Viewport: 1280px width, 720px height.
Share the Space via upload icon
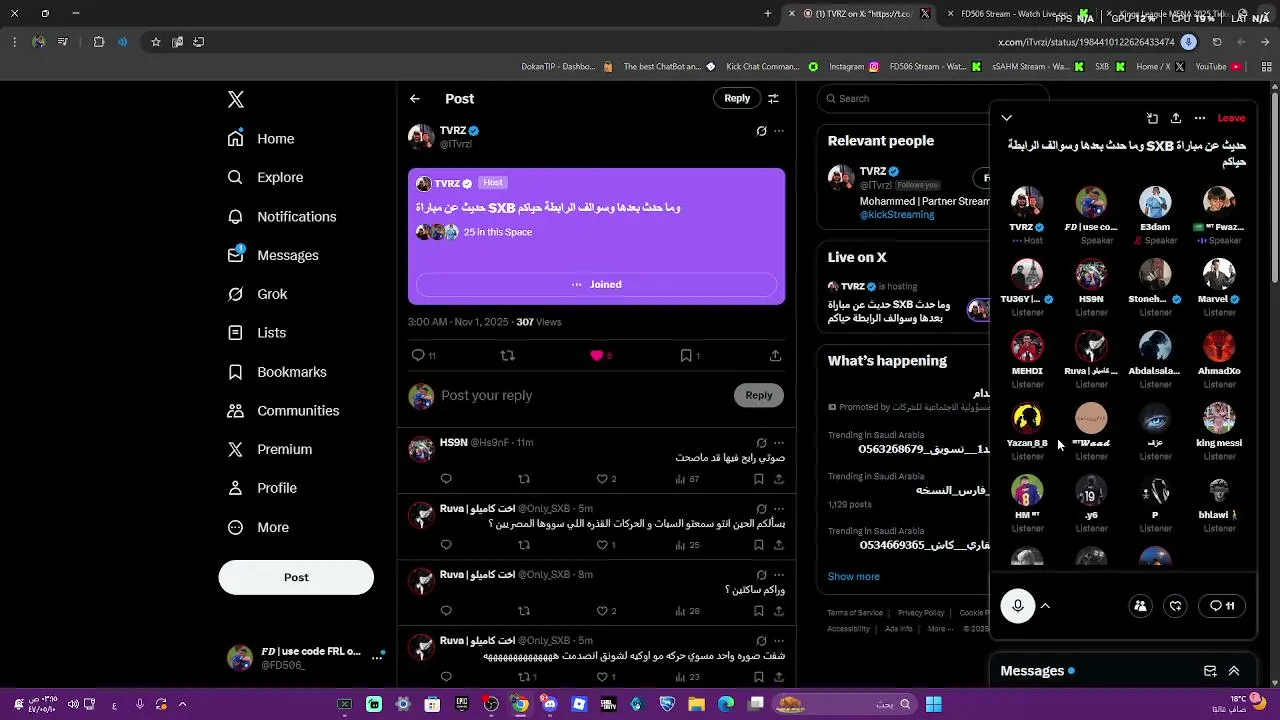pyautogui.click(x=1176, y=118)
